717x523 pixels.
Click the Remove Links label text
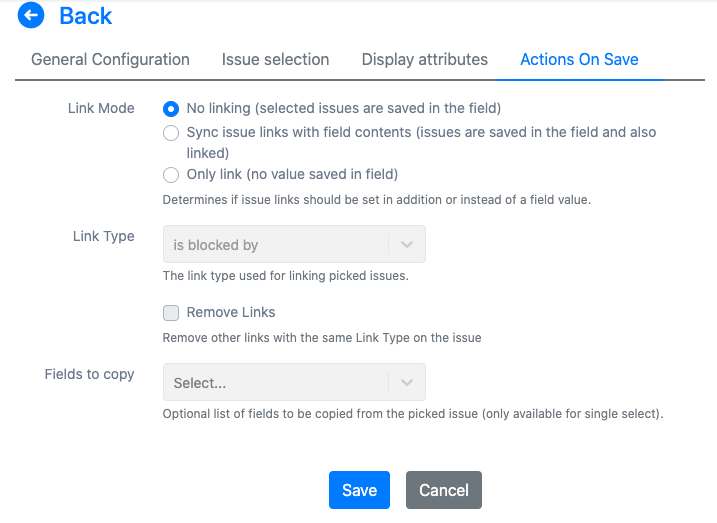coord(231,312)
